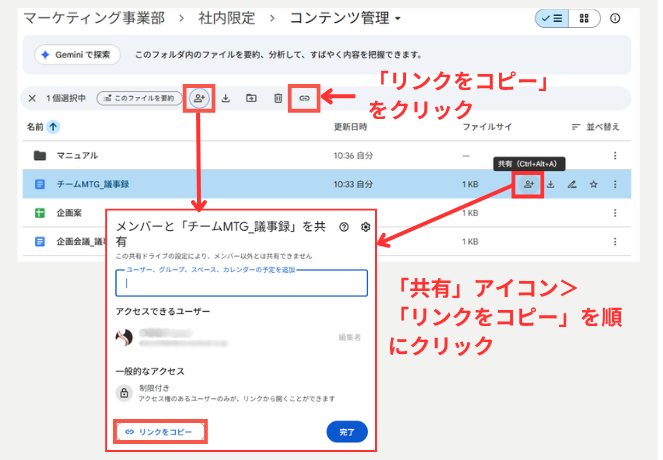Click the trash icon in selection toolbar
663x460 pixels.
[278, 99]
